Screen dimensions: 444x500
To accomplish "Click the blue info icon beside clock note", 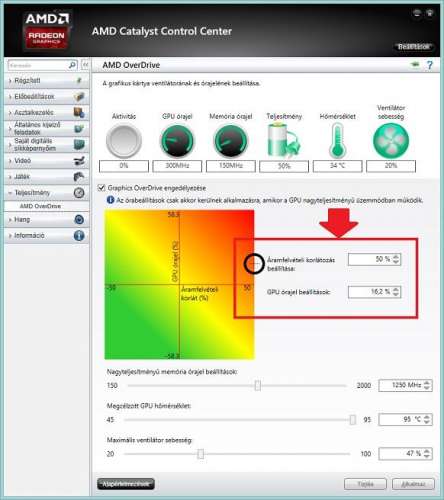I will (x=110, y=200).
